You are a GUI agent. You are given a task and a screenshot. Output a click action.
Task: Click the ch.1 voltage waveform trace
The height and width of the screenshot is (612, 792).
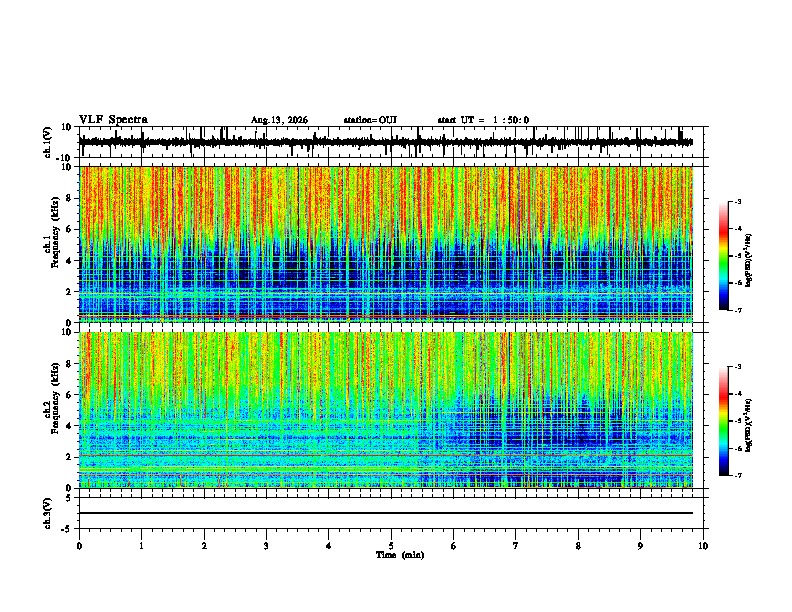coord(386,142)
